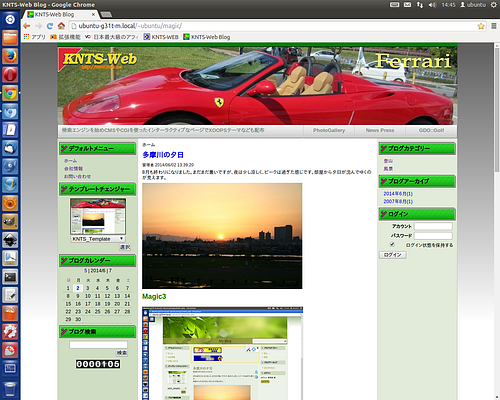Open the KNTS_Template dropdown
The height and width of the screenshot is (400, 500).
(98, 239)
